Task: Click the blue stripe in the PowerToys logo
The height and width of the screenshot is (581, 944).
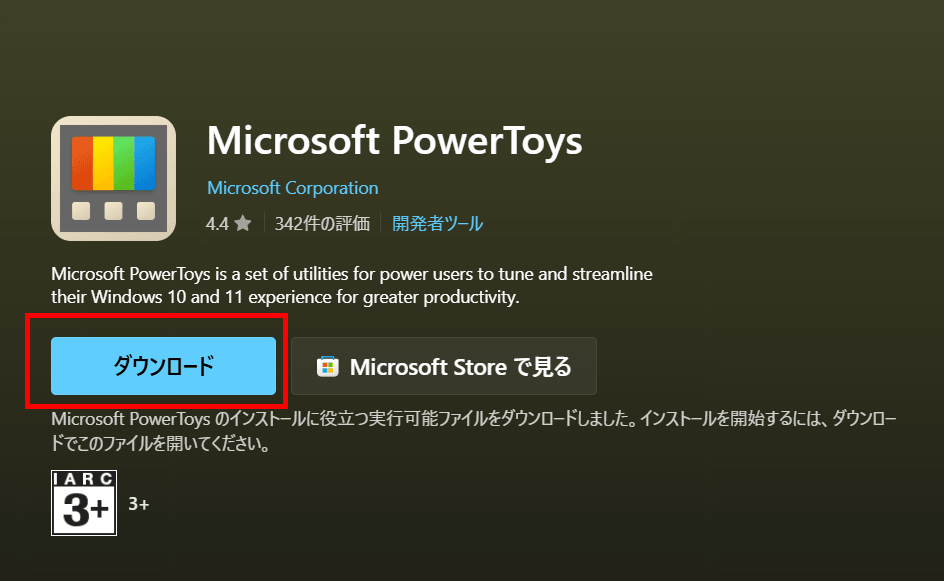Action: tap(144, 162)
